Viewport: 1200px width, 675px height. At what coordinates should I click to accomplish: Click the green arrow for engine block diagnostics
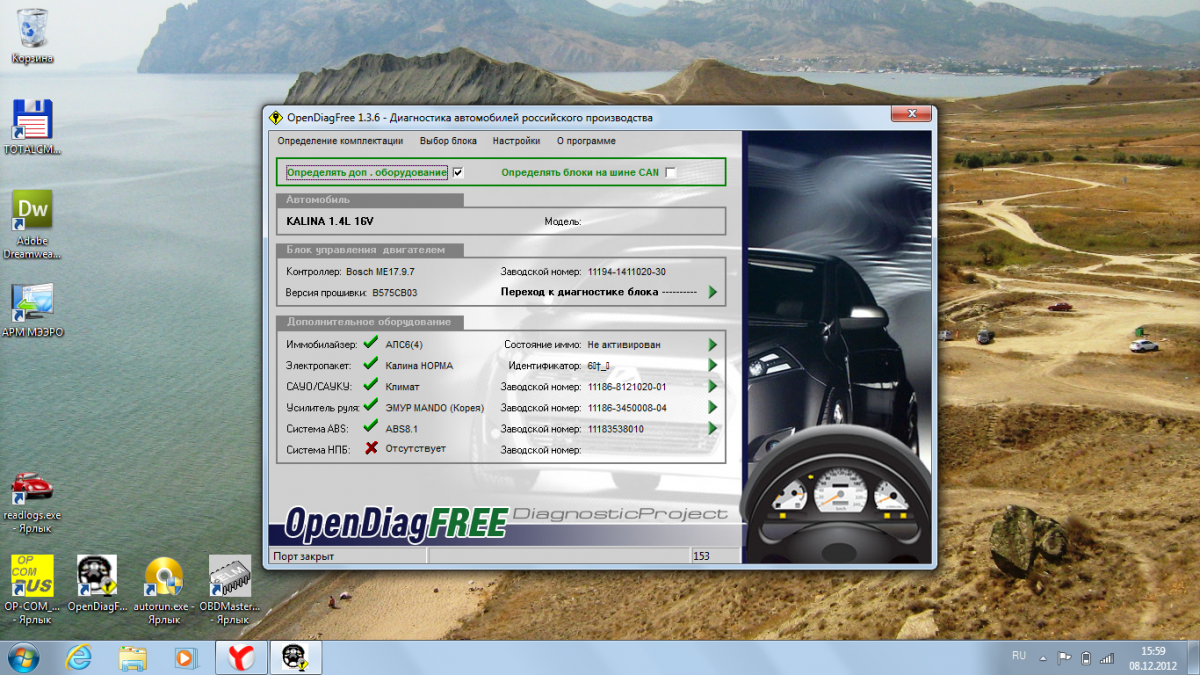[713, 292]
